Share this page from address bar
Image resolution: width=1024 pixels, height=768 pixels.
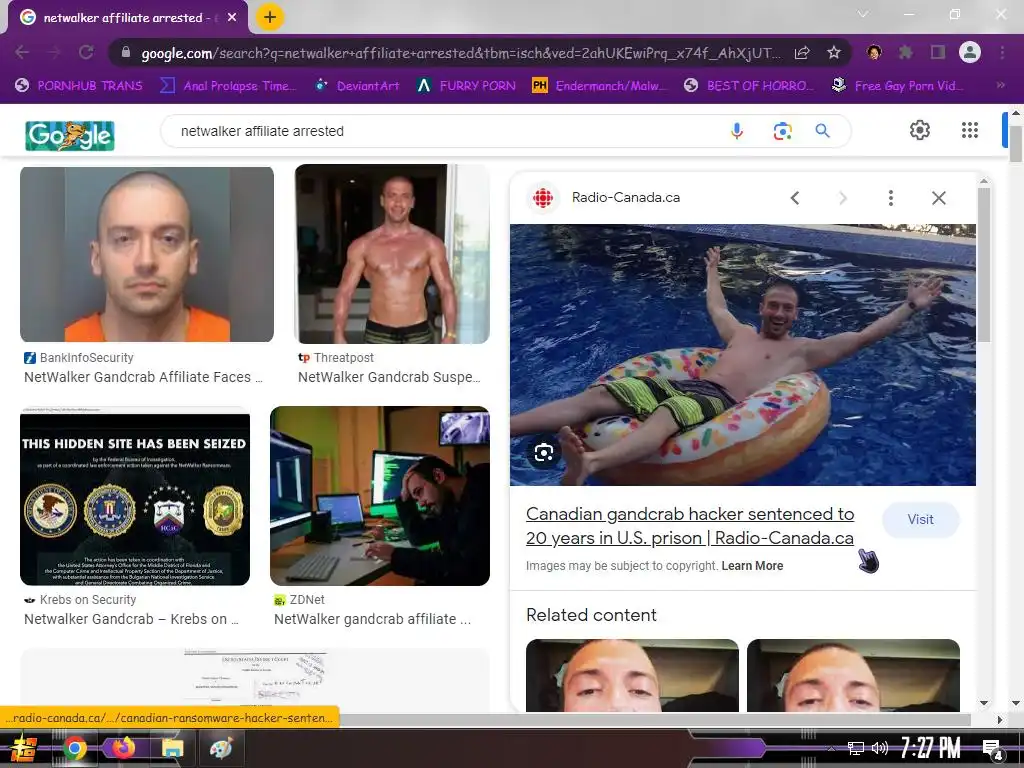pyautogui.click(x=802, y=52)
